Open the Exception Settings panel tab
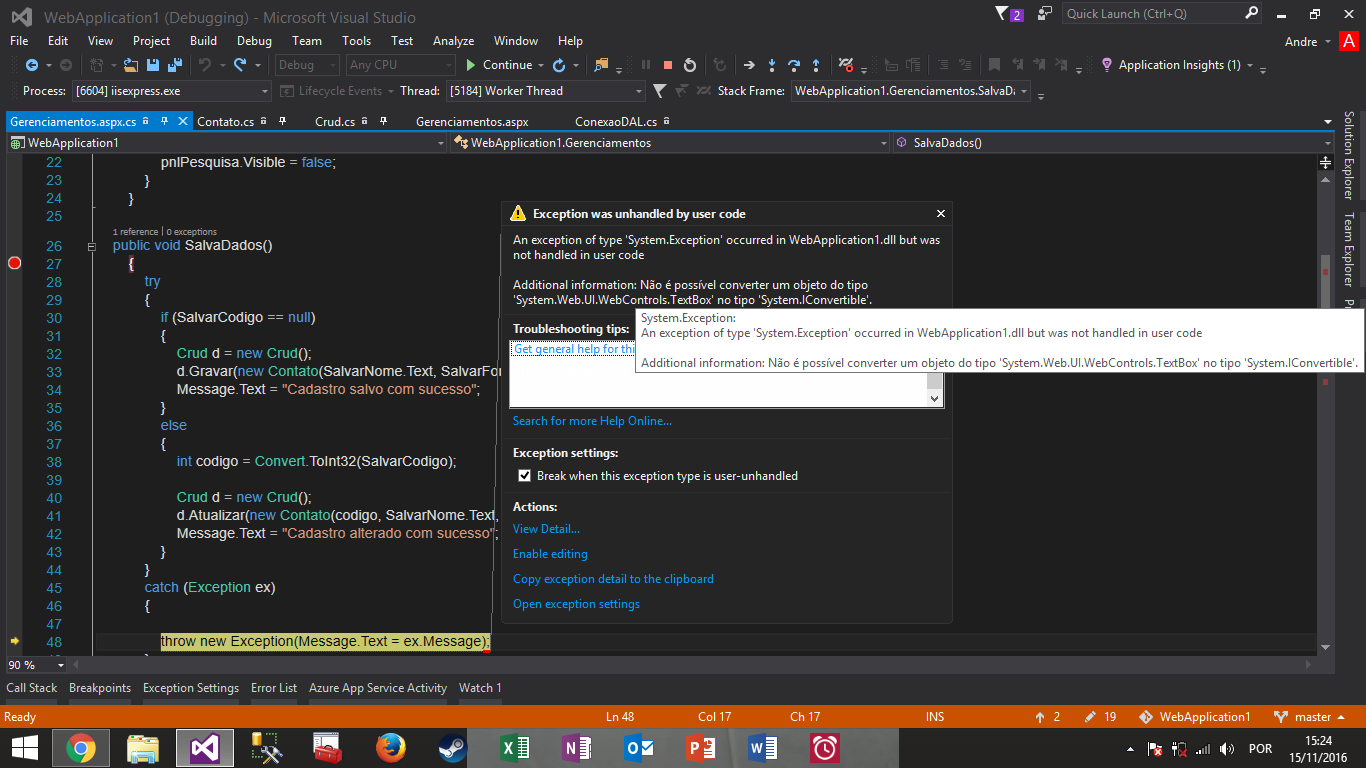 click(191, 688)
